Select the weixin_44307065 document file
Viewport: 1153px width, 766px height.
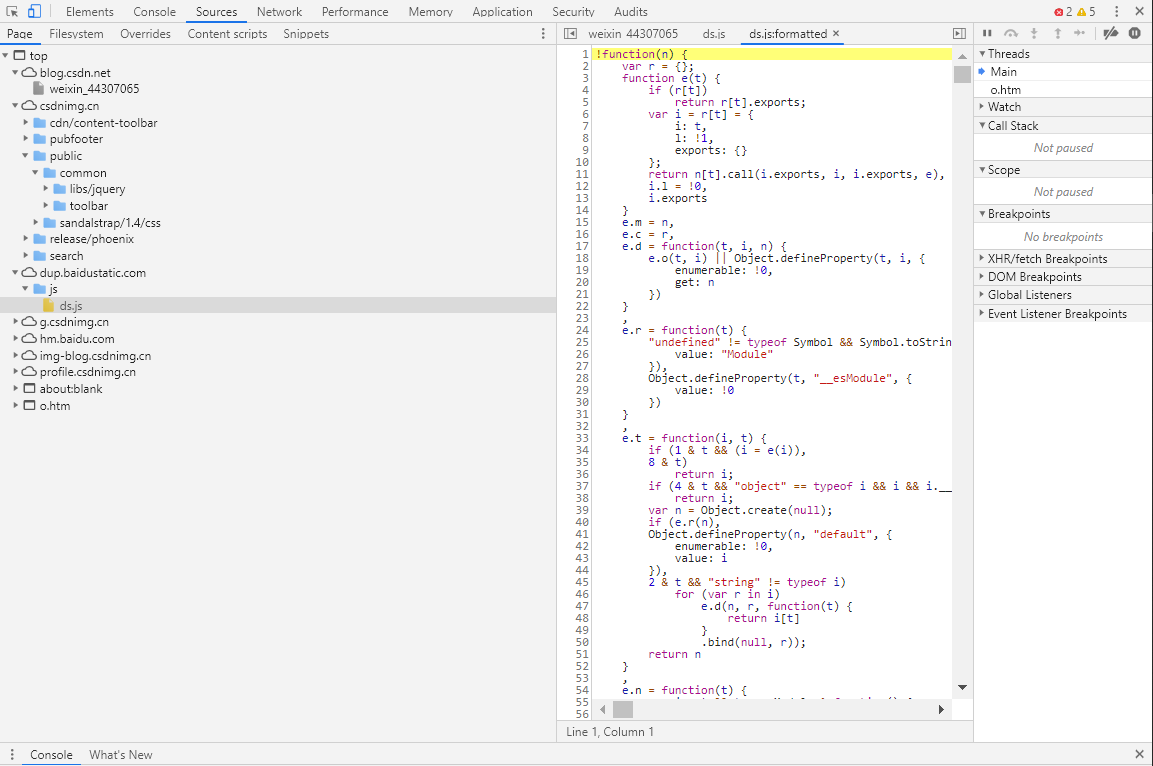(x=94, y=89)
